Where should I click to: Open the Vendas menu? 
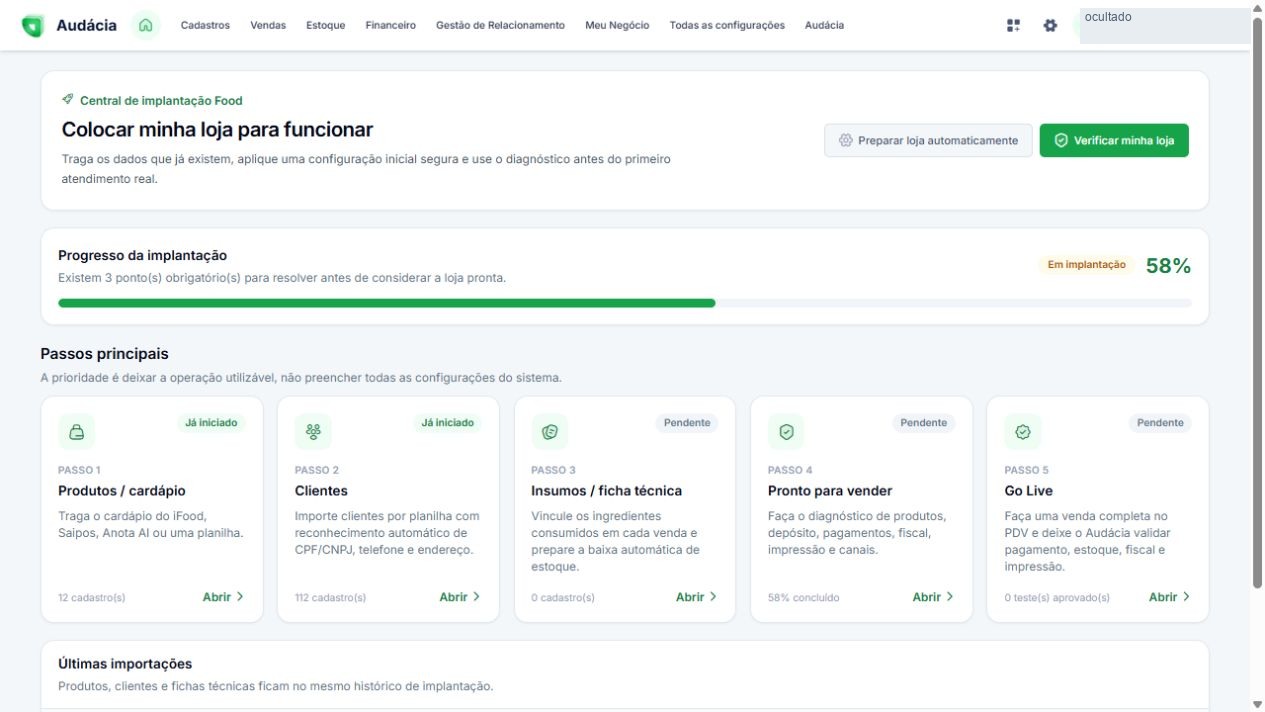coord(268,26)
